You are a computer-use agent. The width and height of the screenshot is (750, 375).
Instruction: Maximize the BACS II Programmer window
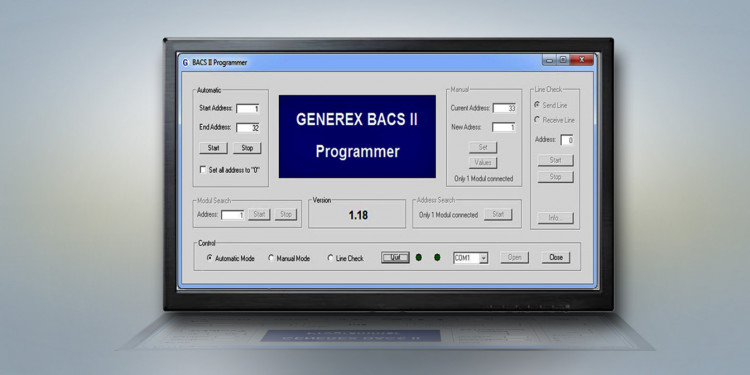(x=562, y=60)
